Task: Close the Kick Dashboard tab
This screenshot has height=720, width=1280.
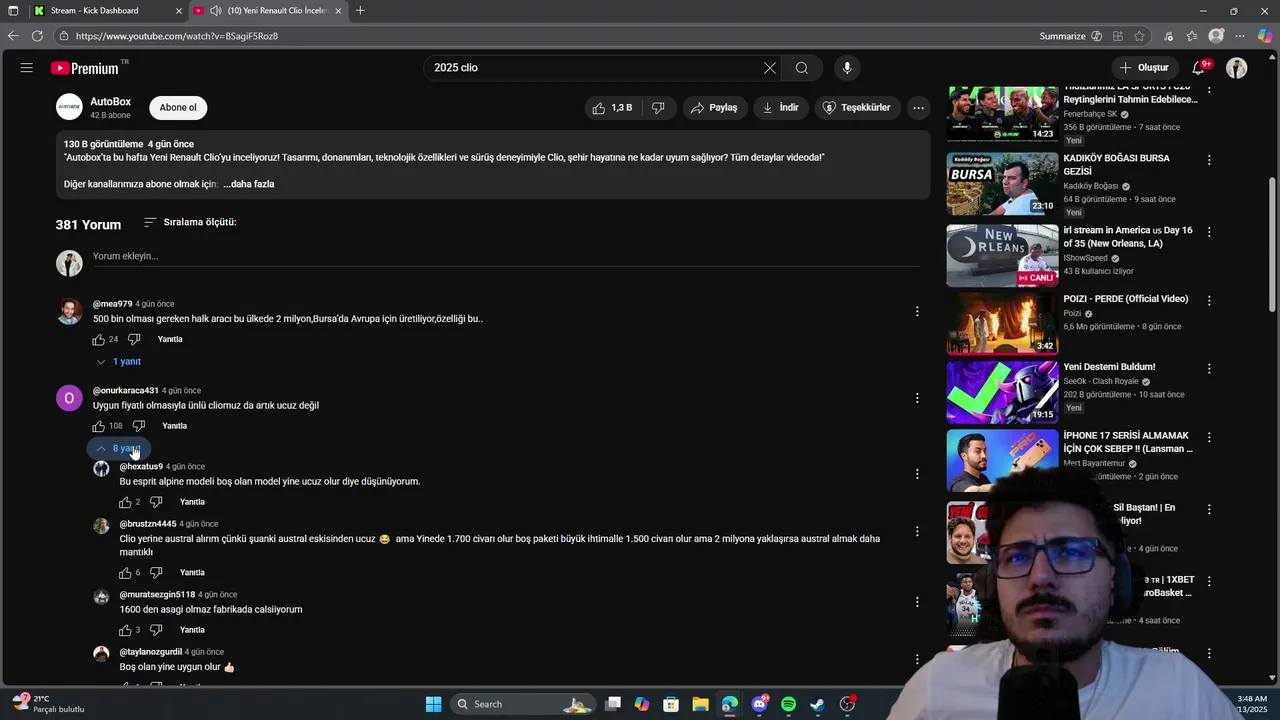Action: point(179,11)
